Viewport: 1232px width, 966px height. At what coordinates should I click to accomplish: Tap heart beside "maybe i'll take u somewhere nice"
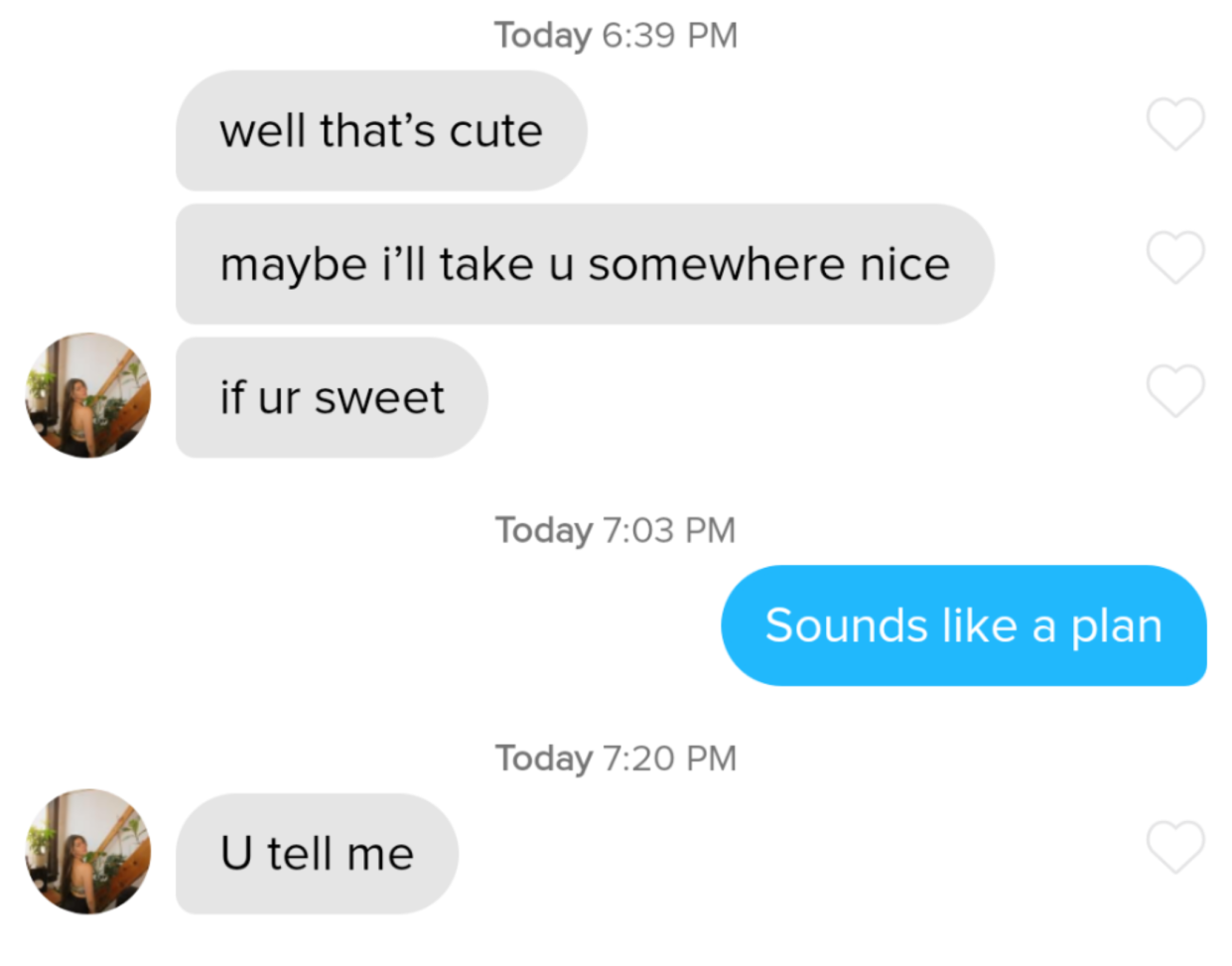coord(1175,257)
